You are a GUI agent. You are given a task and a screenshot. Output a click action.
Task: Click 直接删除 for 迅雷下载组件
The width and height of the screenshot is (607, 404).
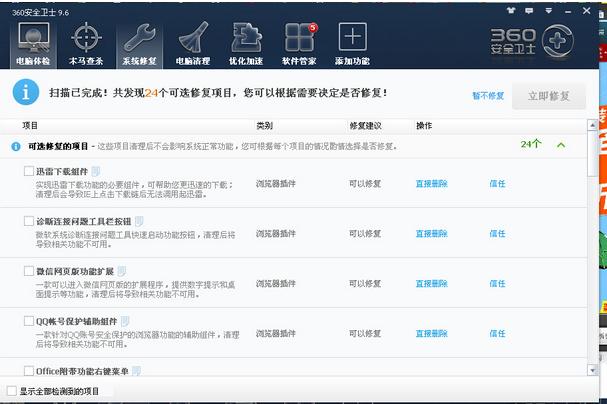click(432, 183)
